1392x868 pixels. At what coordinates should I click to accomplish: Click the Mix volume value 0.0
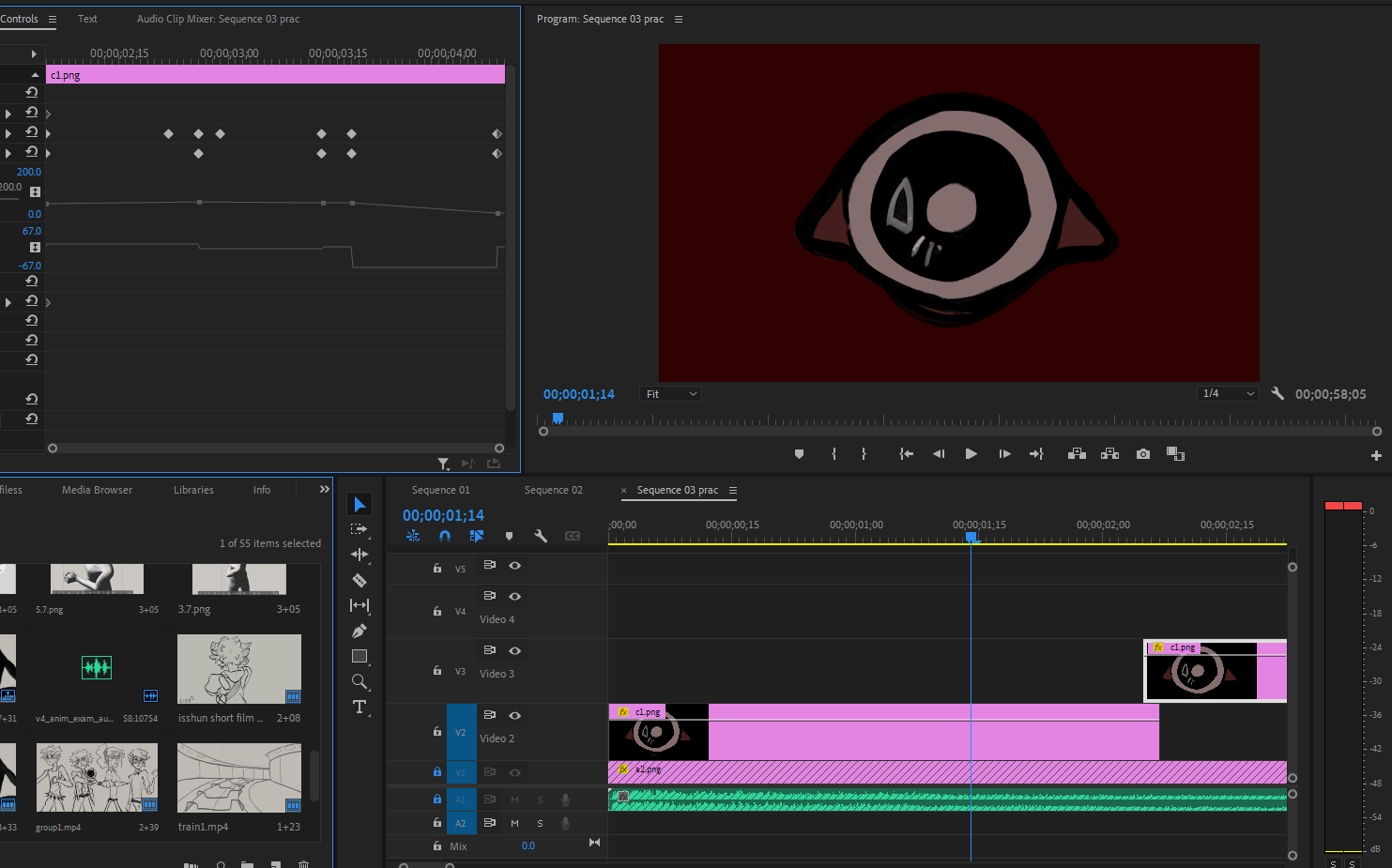point(528,846)
